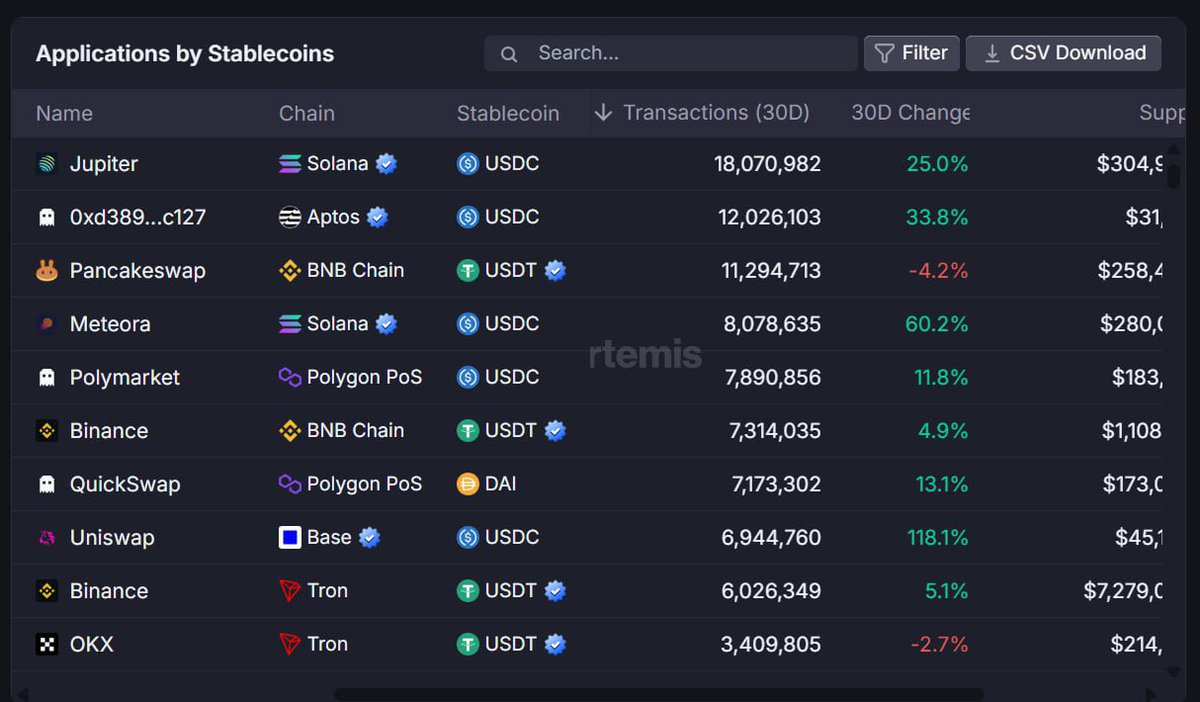Click the USDC coin icon in Jupiter row
The width and height of the screenshot is (1200, 702).
point(468,164)
